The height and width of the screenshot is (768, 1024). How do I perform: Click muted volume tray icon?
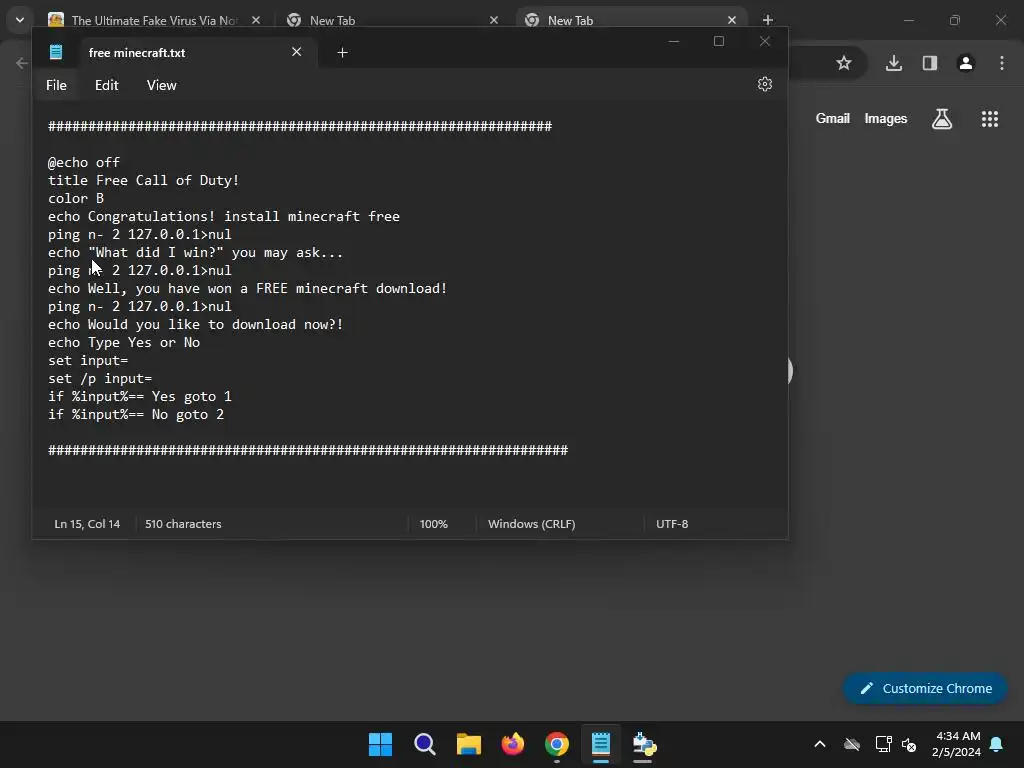click(x=909, y=744)
